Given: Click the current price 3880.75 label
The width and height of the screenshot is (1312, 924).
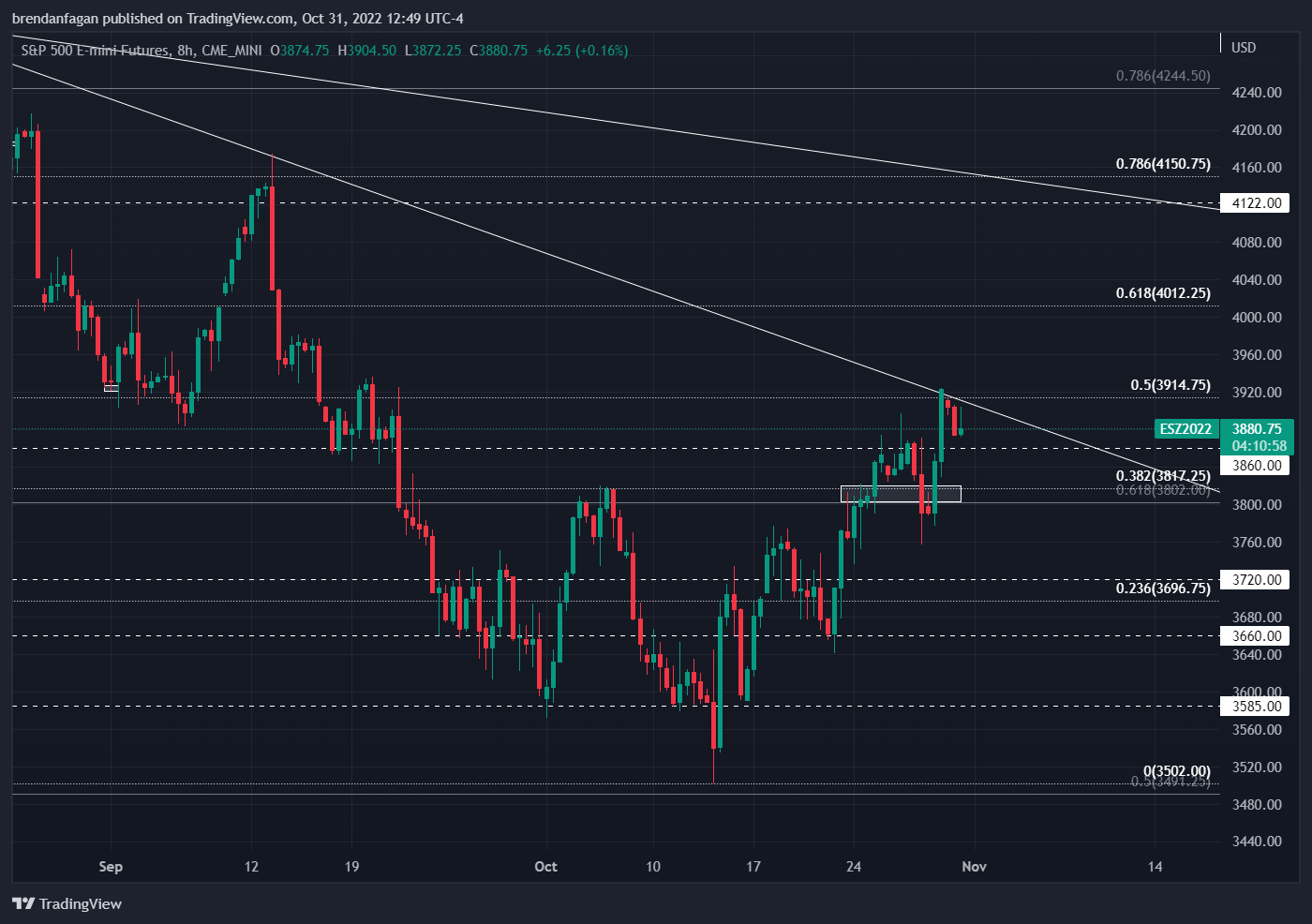Looking at the screenshot, I should tap(1257, 429).
